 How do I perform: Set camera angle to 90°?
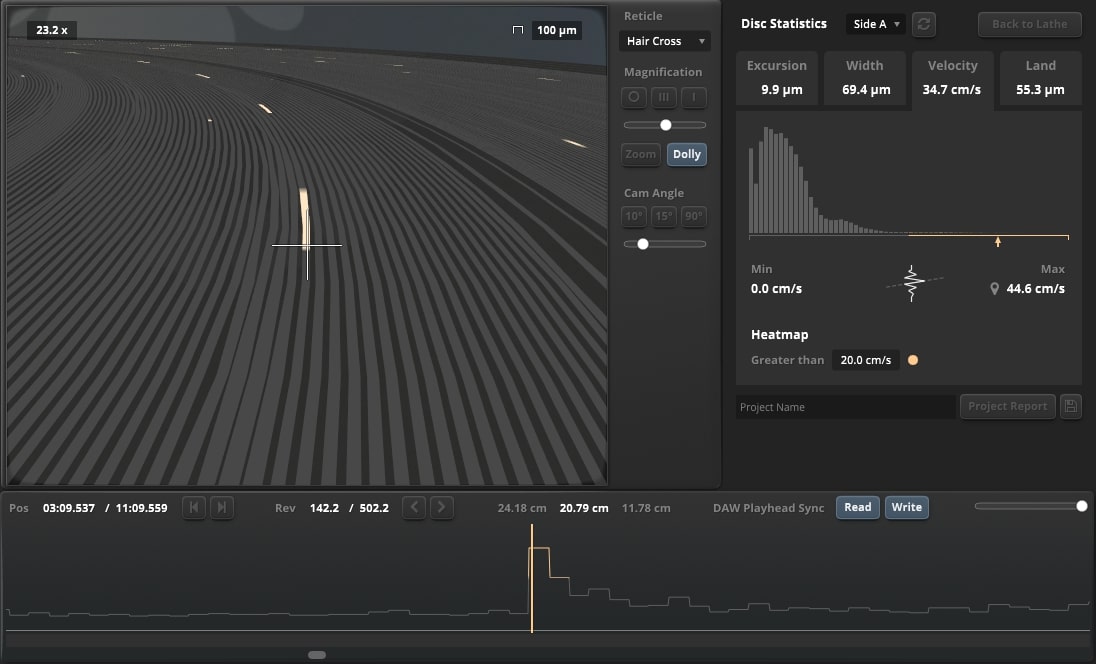(694, 217)
